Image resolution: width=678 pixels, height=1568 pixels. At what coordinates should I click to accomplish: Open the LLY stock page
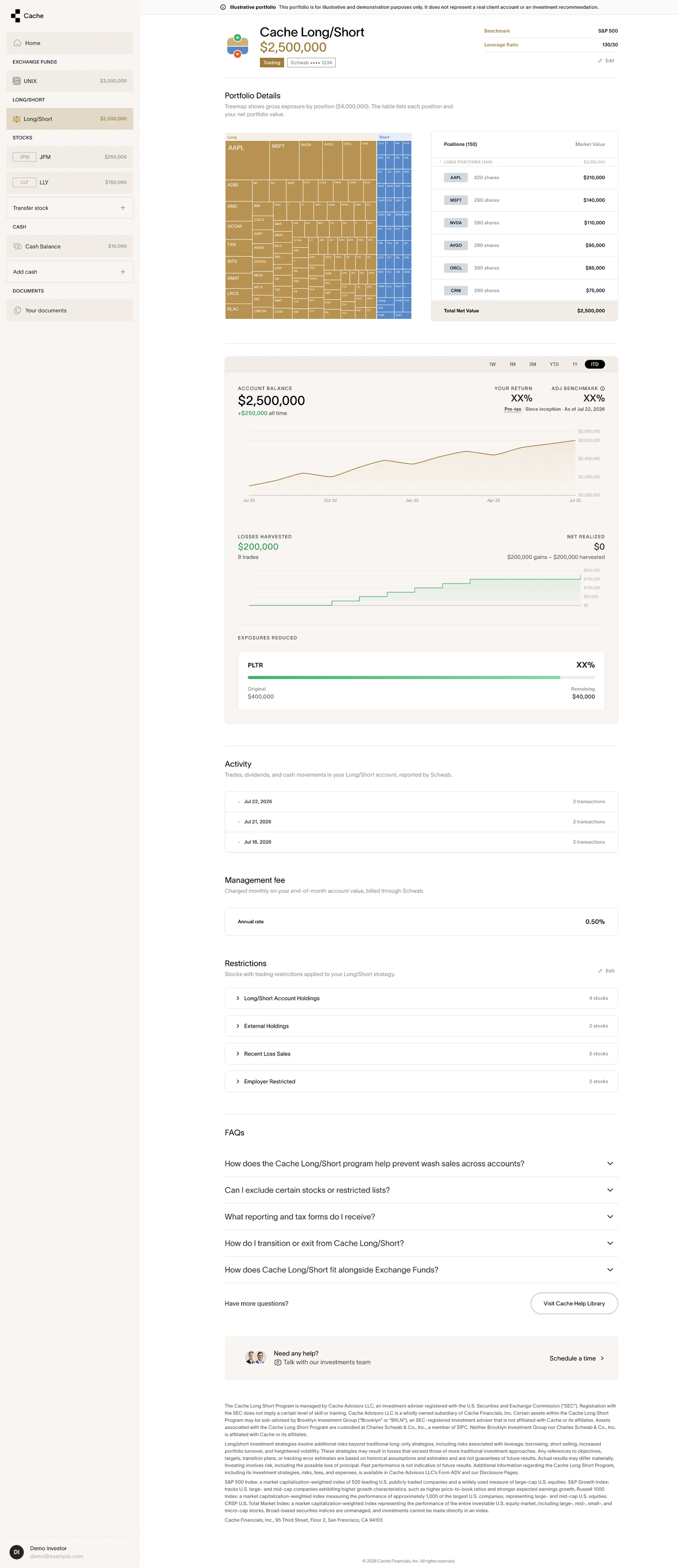pos(70,183)
